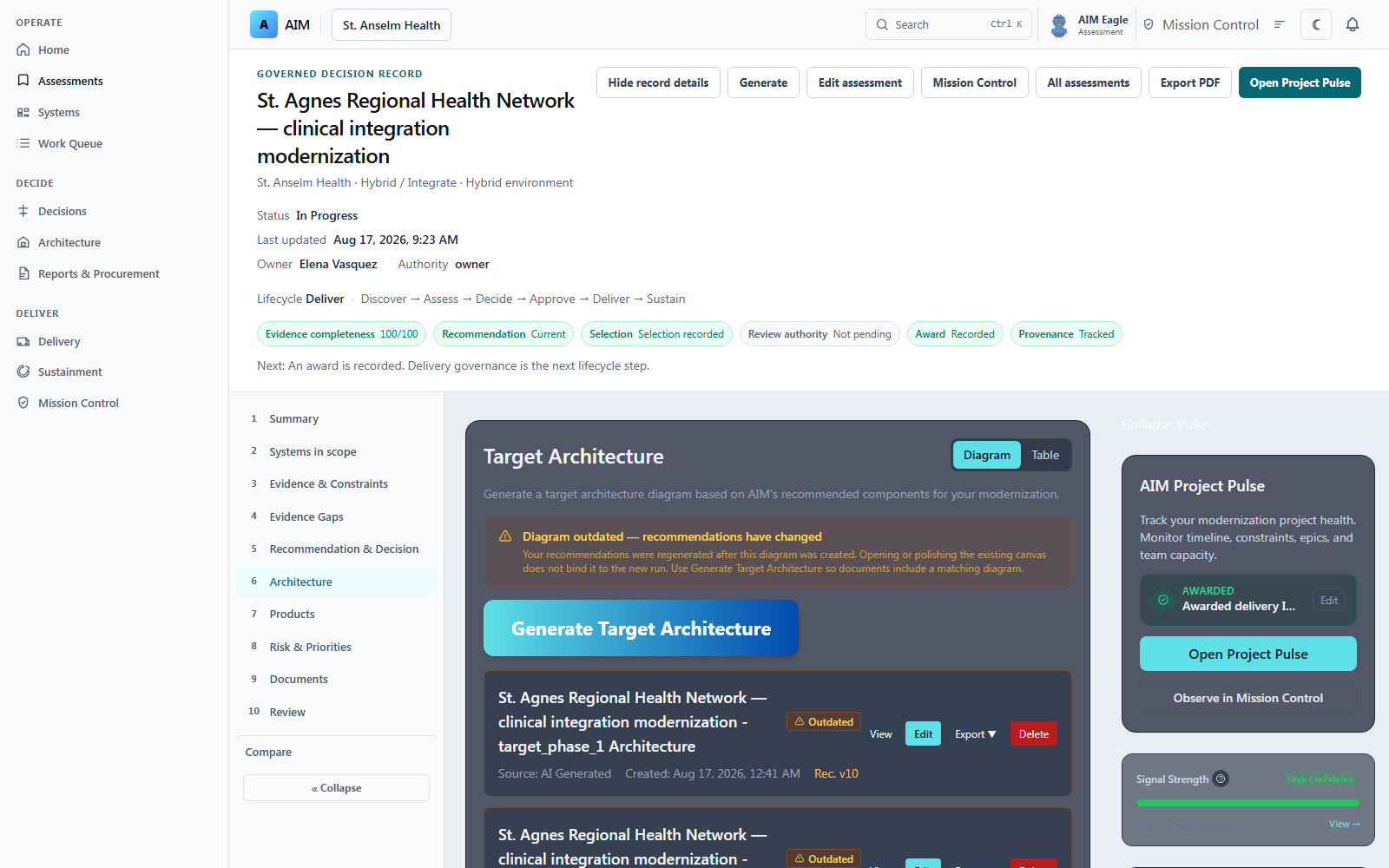Click the Award Recorded badge
The width and height of the screenshot is (1389, 868).
[x=955, y=334]
